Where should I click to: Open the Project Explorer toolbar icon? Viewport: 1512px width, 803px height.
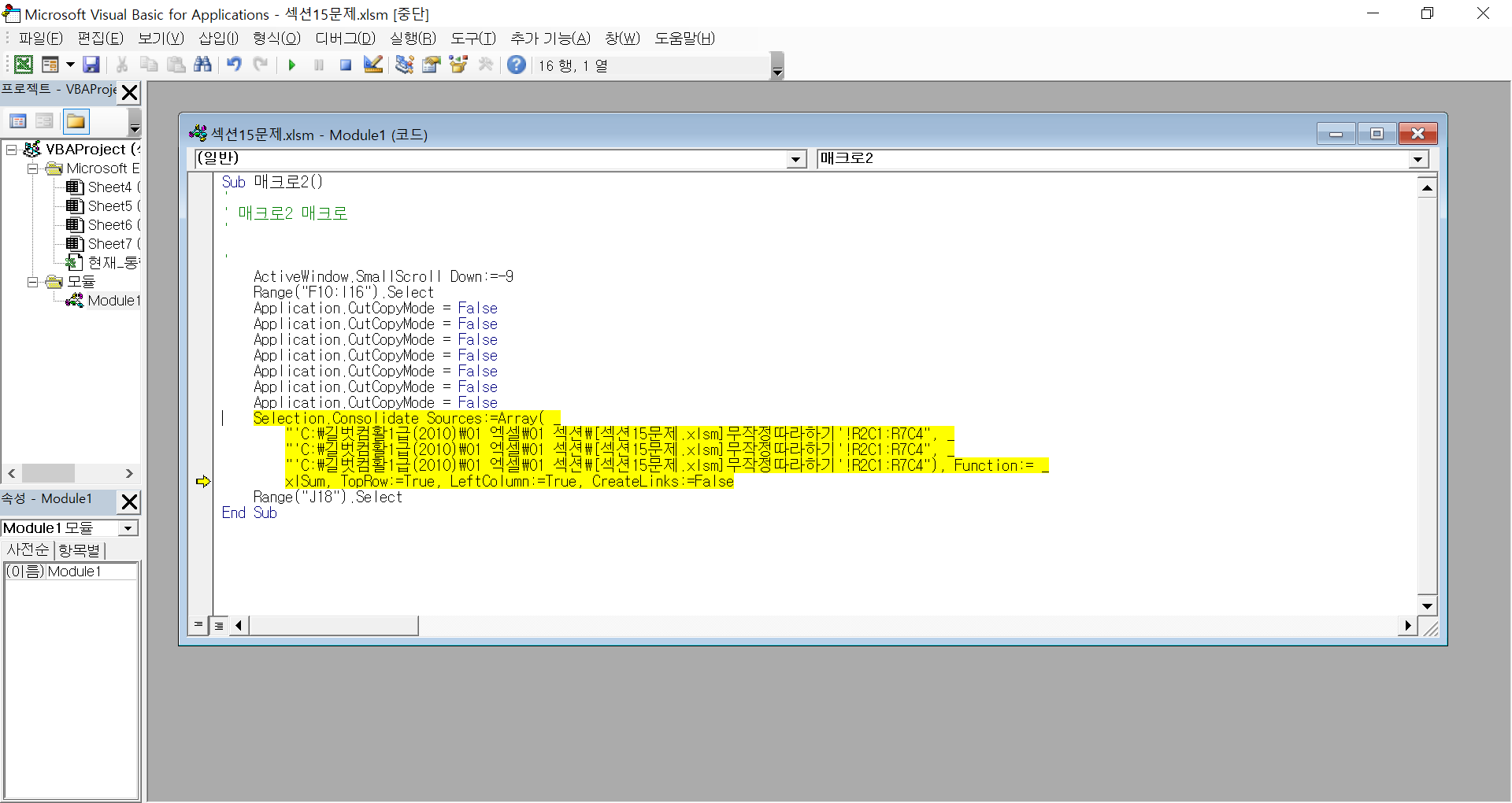(x=404, y=65)
